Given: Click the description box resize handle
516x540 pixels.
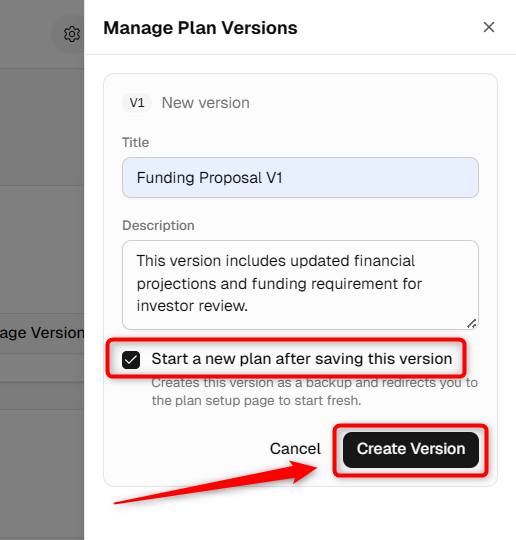Looking at the screenshot, I should (472, 324).
